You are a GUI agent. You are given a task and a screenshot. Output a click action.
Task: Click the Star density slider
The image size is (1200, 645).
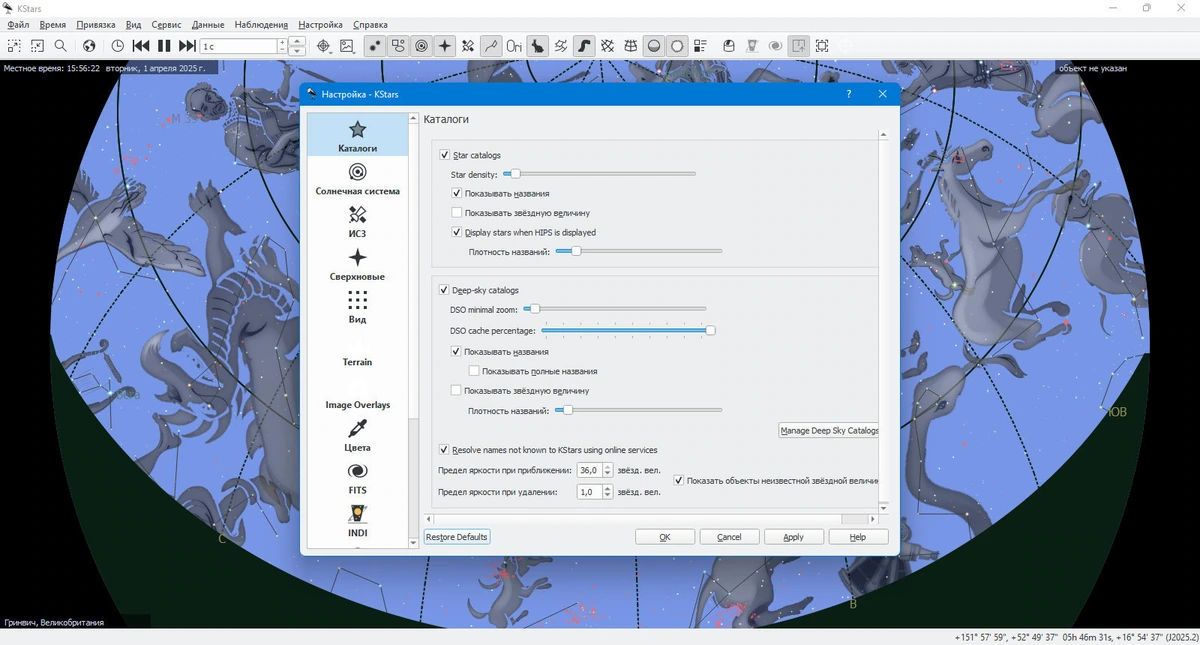(598, 174)
